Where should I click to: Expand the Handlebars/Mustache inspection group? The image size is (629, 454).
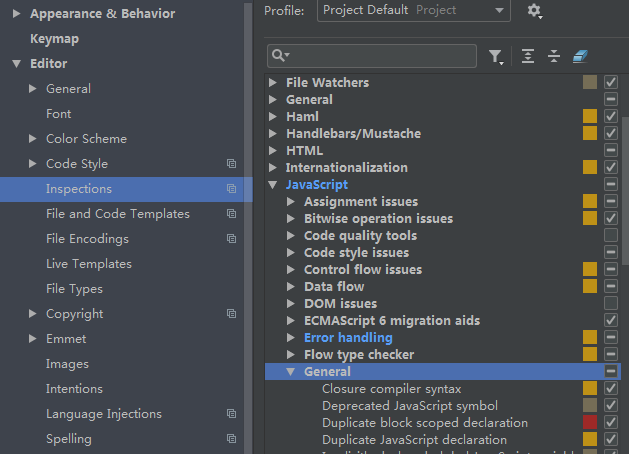click(274, 134)
